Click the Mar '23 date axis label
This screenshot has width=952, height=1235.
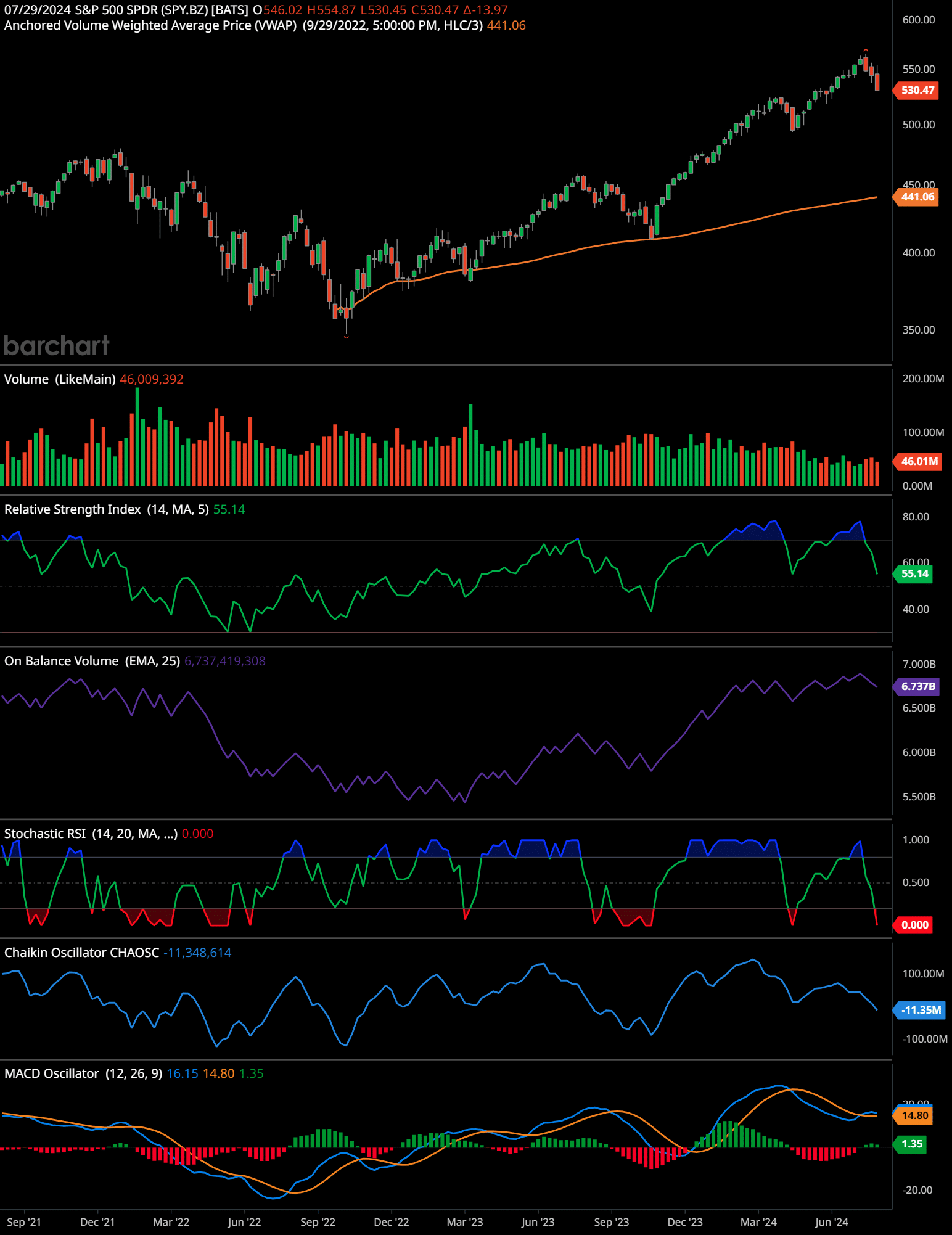[x=465, y=1222]
